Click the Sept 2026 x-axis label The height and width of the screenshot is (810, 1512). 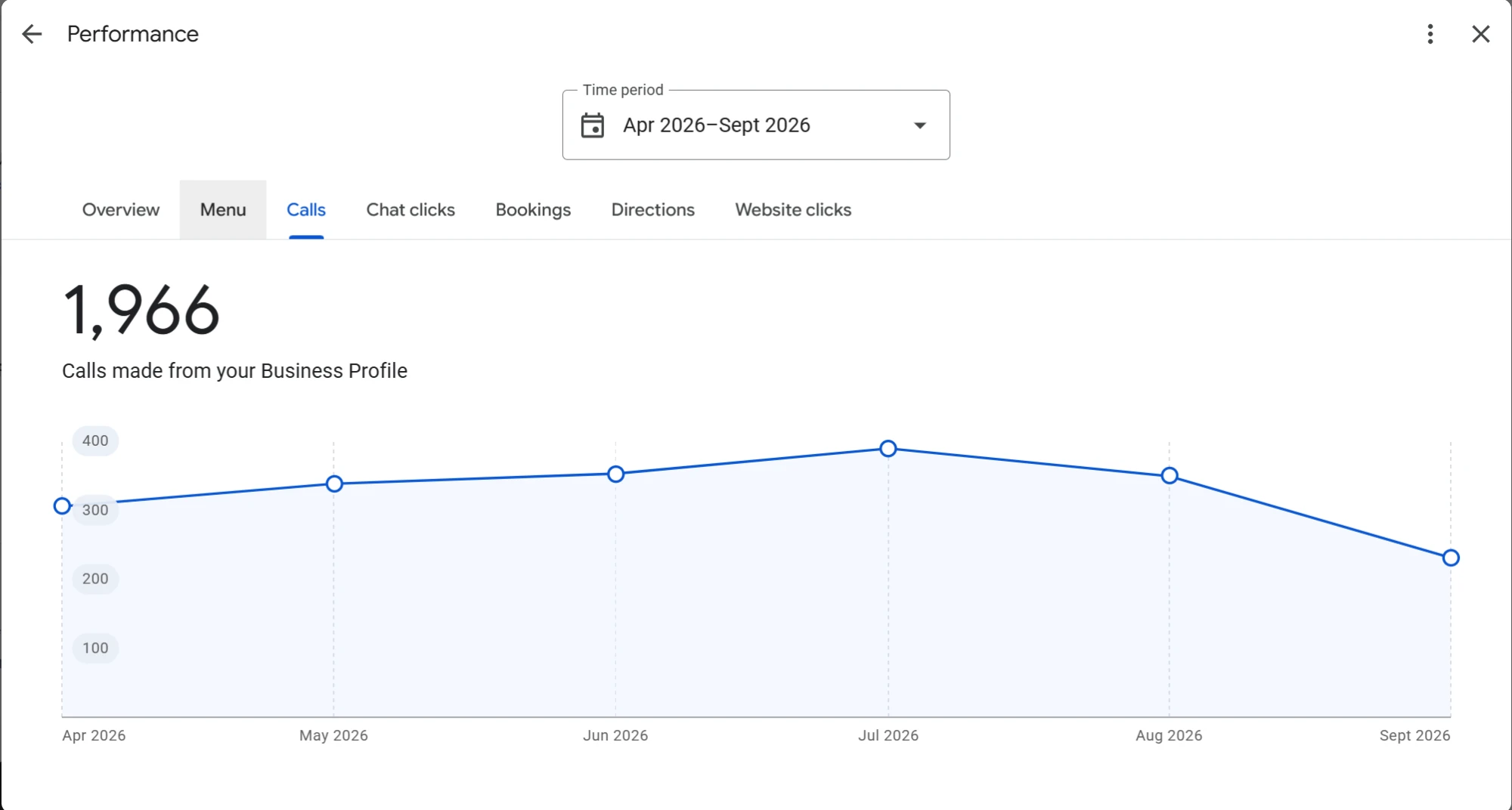tap(1414, 735)
